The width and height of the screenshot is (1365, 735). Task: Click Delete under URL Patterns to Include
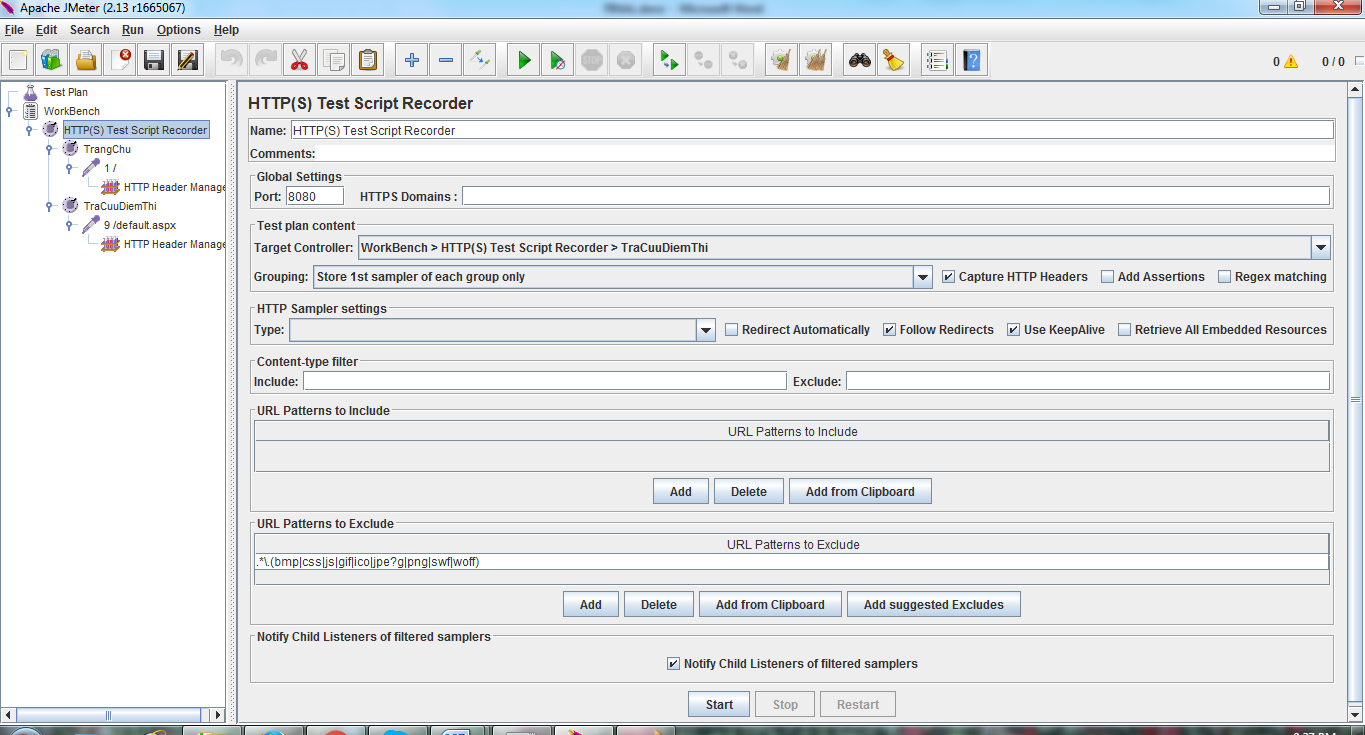click(x=749, y=492)
